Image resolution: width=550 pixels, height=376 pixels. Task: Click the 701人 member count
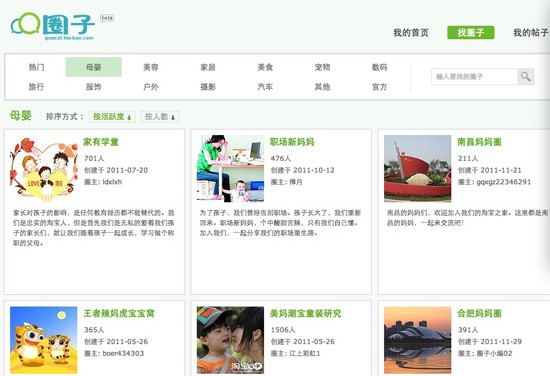(x=94, y=158)
